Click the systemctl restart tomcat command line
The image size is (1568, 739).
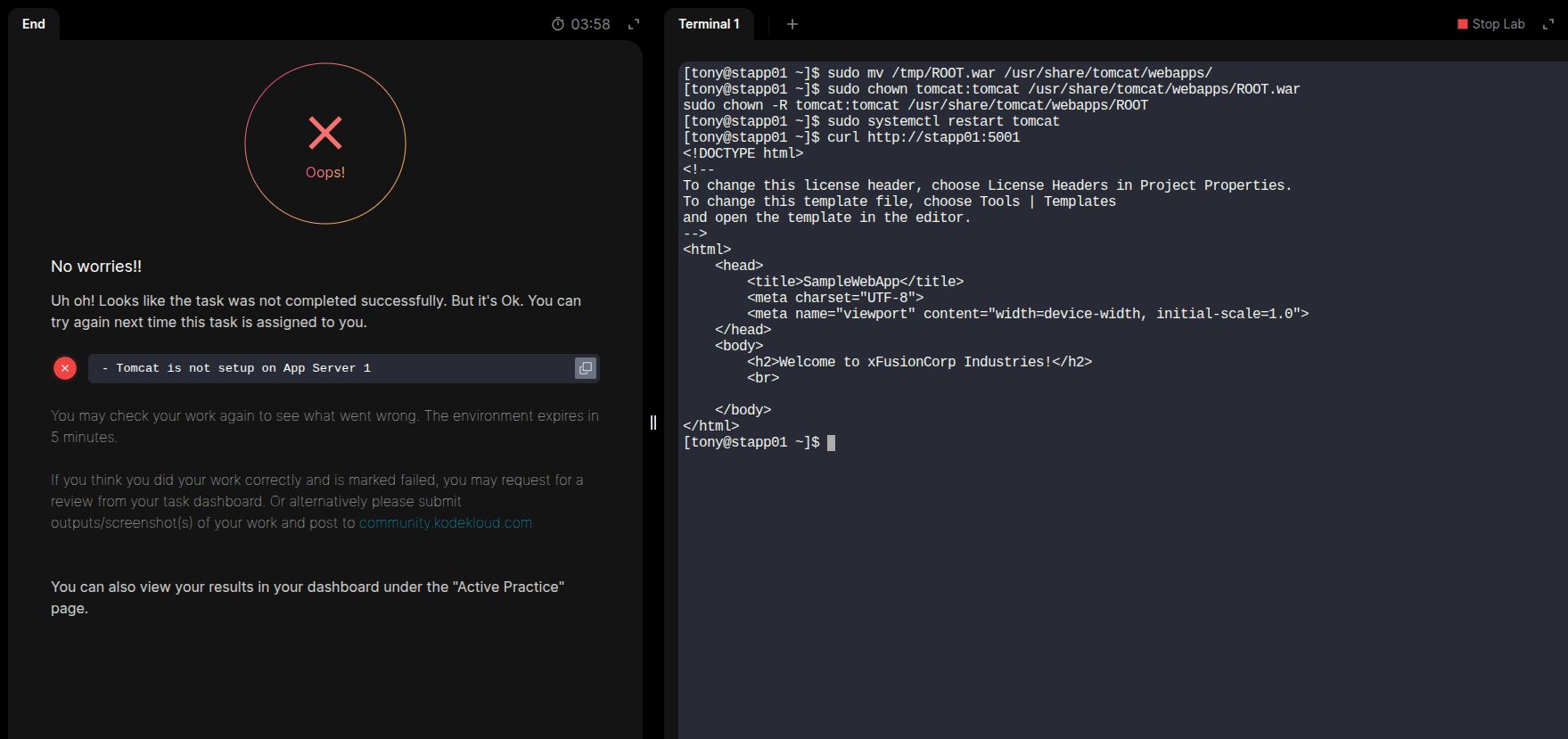(942, 121)
